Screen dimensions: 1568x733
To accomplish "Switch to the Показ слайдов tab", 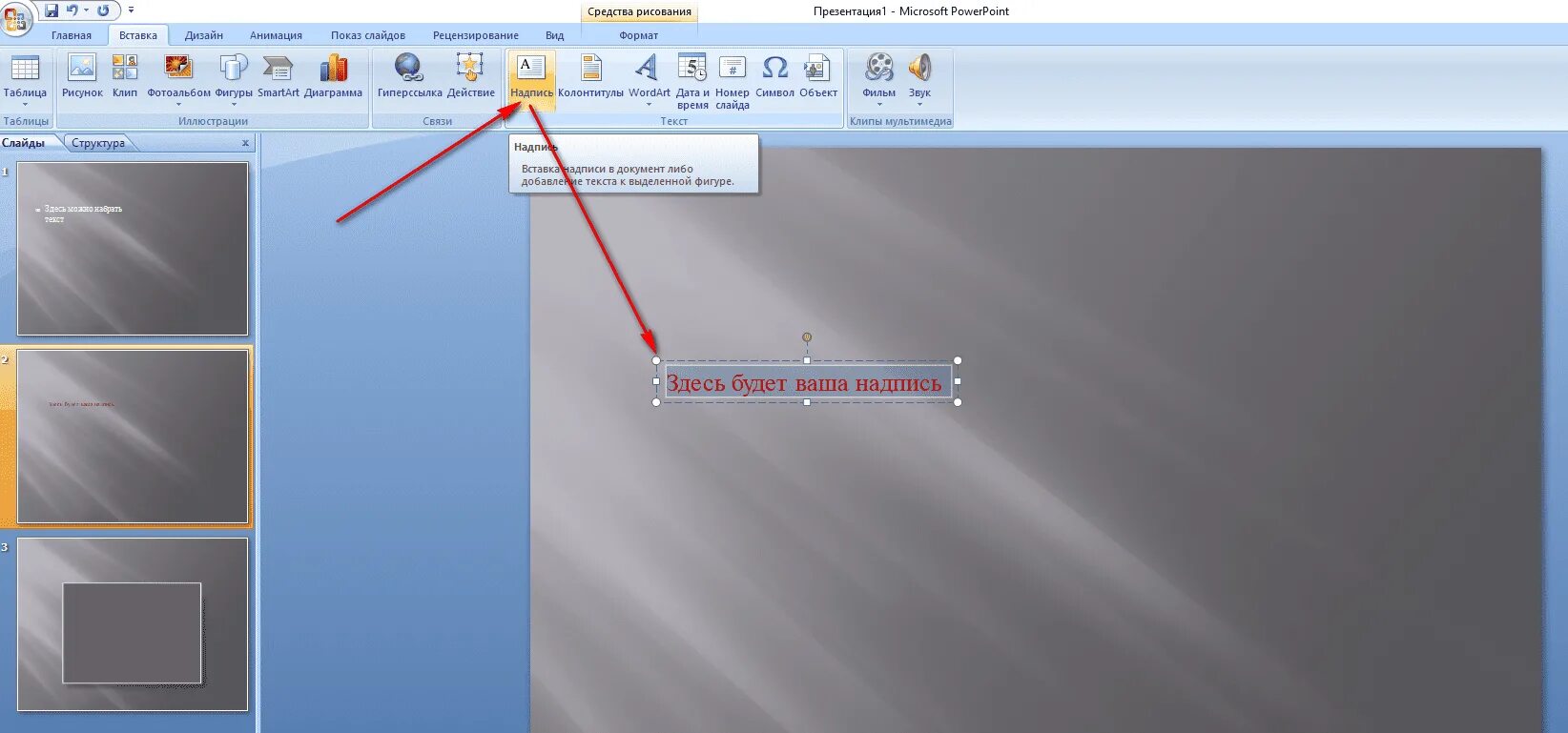I will [x=368, y=35].
